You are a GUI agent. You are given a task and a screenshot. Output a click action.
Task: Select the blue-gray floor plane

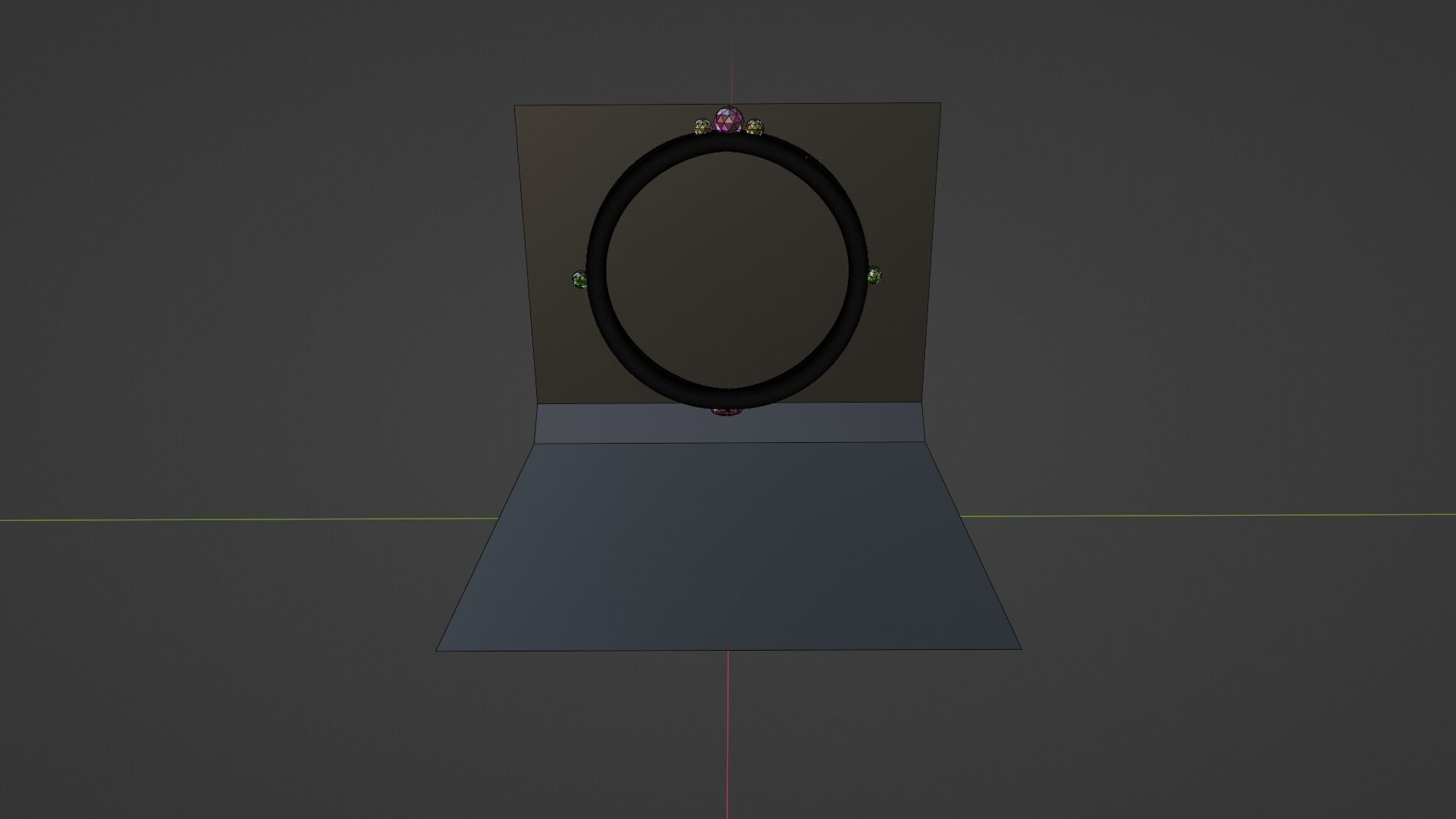(728, 546)
